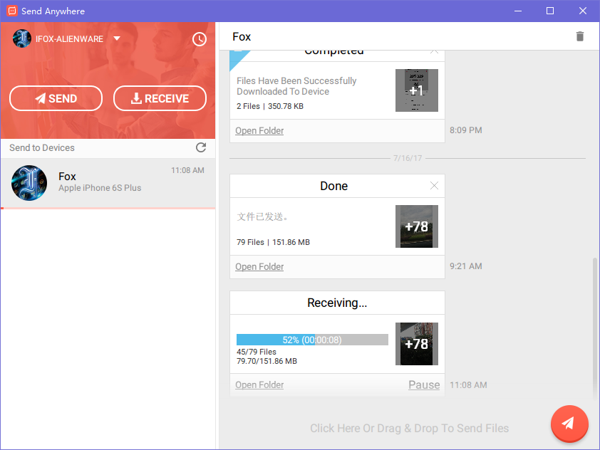Viewport: 600px width, 450px height.
Task: Open Folder for the Receiving transfer
Action: (x=259, y=385)
